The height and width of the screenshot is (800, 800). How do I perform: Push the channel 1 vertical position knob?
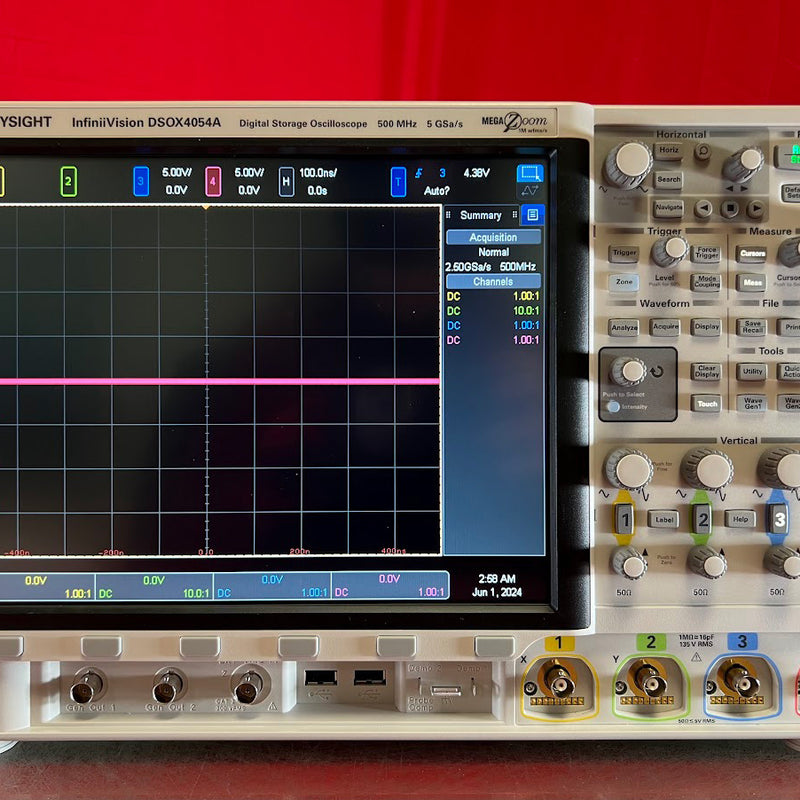(630, 563)
